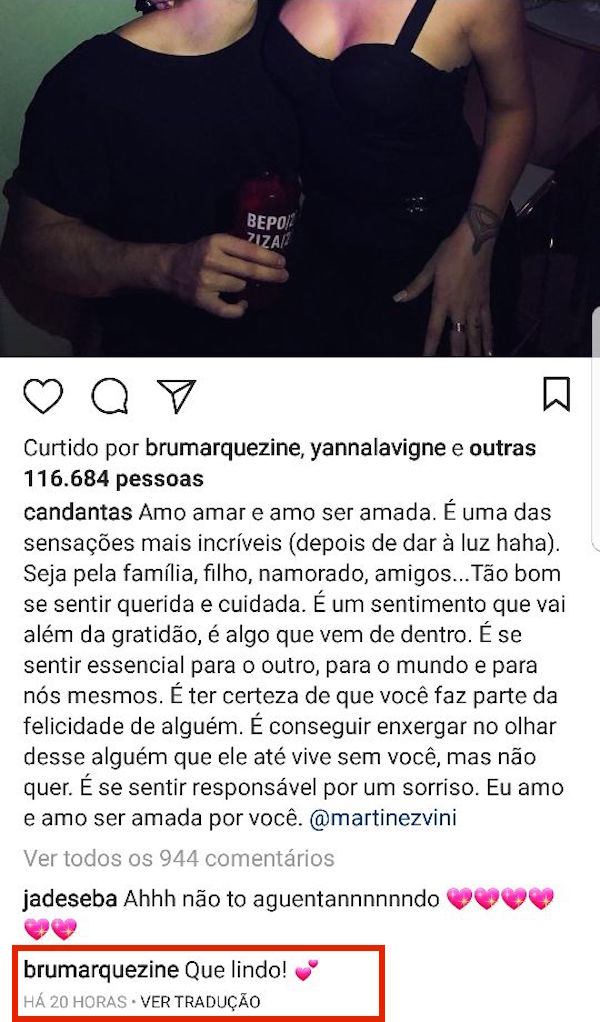Open yannalavigne profile in likes line
The image size is (600, 1022).
click(378, 448)
